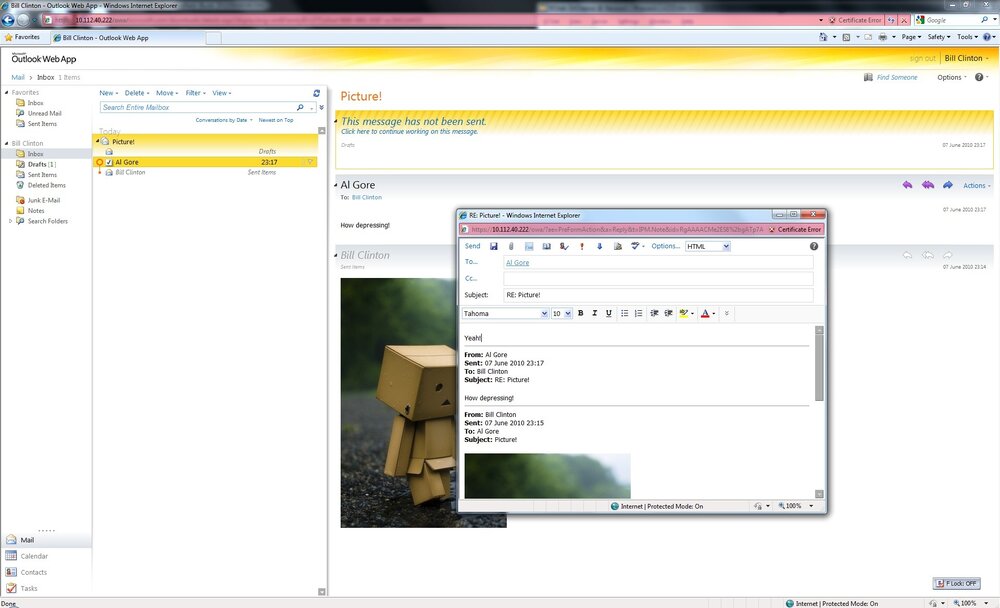Sign out of Outlook Web App
1000x608 pixels.
(x=922, y=58)
